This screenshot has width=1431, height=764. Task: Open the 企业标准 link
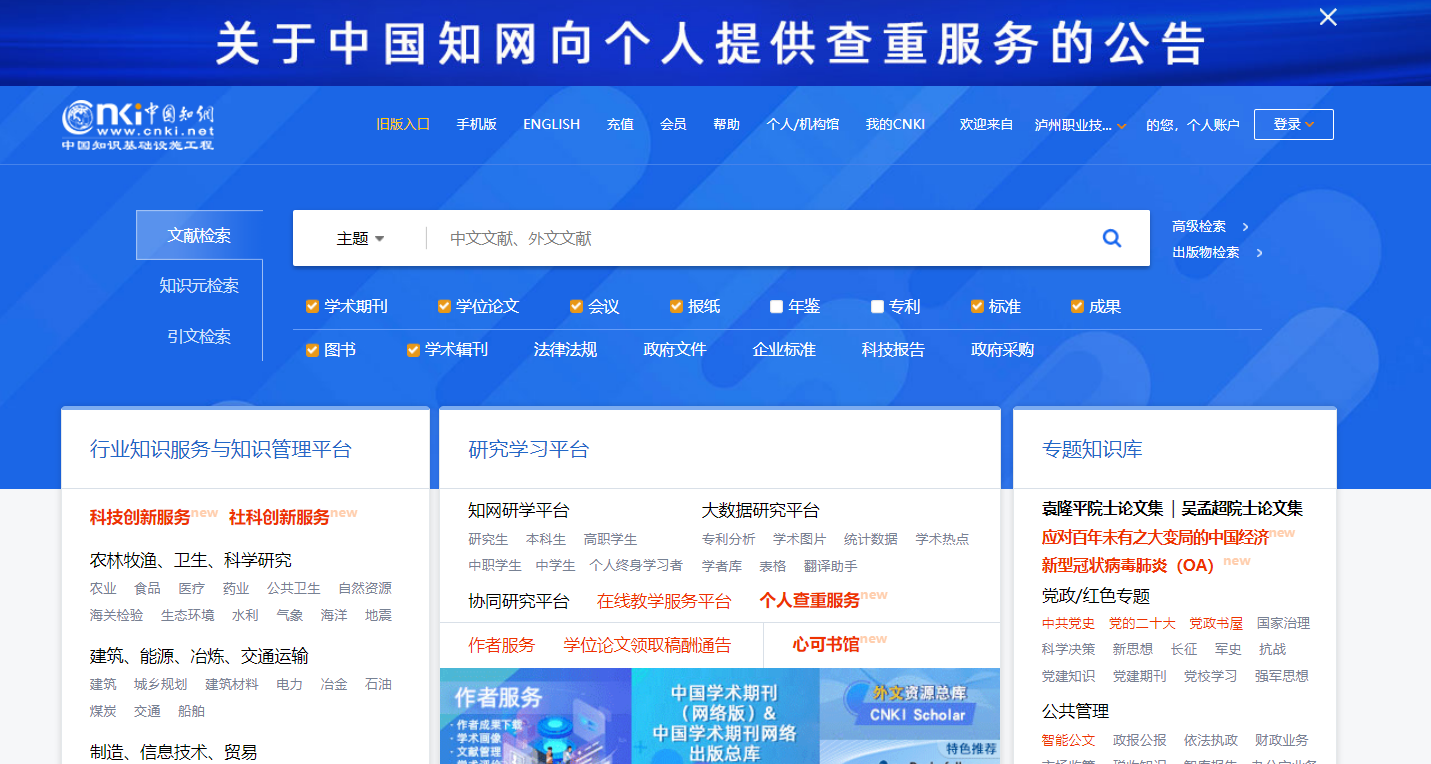784,350
